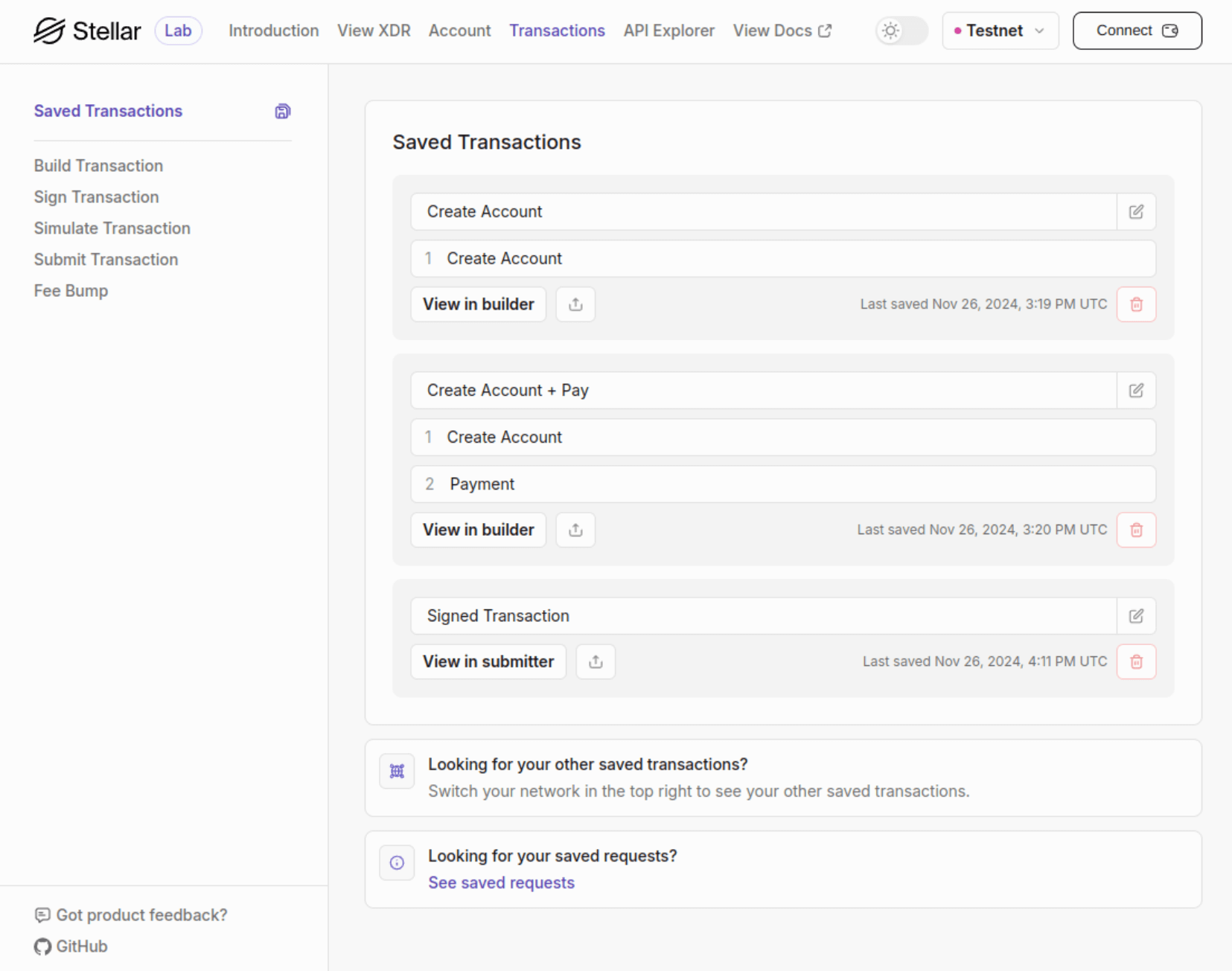The width and height of the screenshot is (1232, 971).
Task: View Create Account + Pay in builder
Action: [479, 530]
